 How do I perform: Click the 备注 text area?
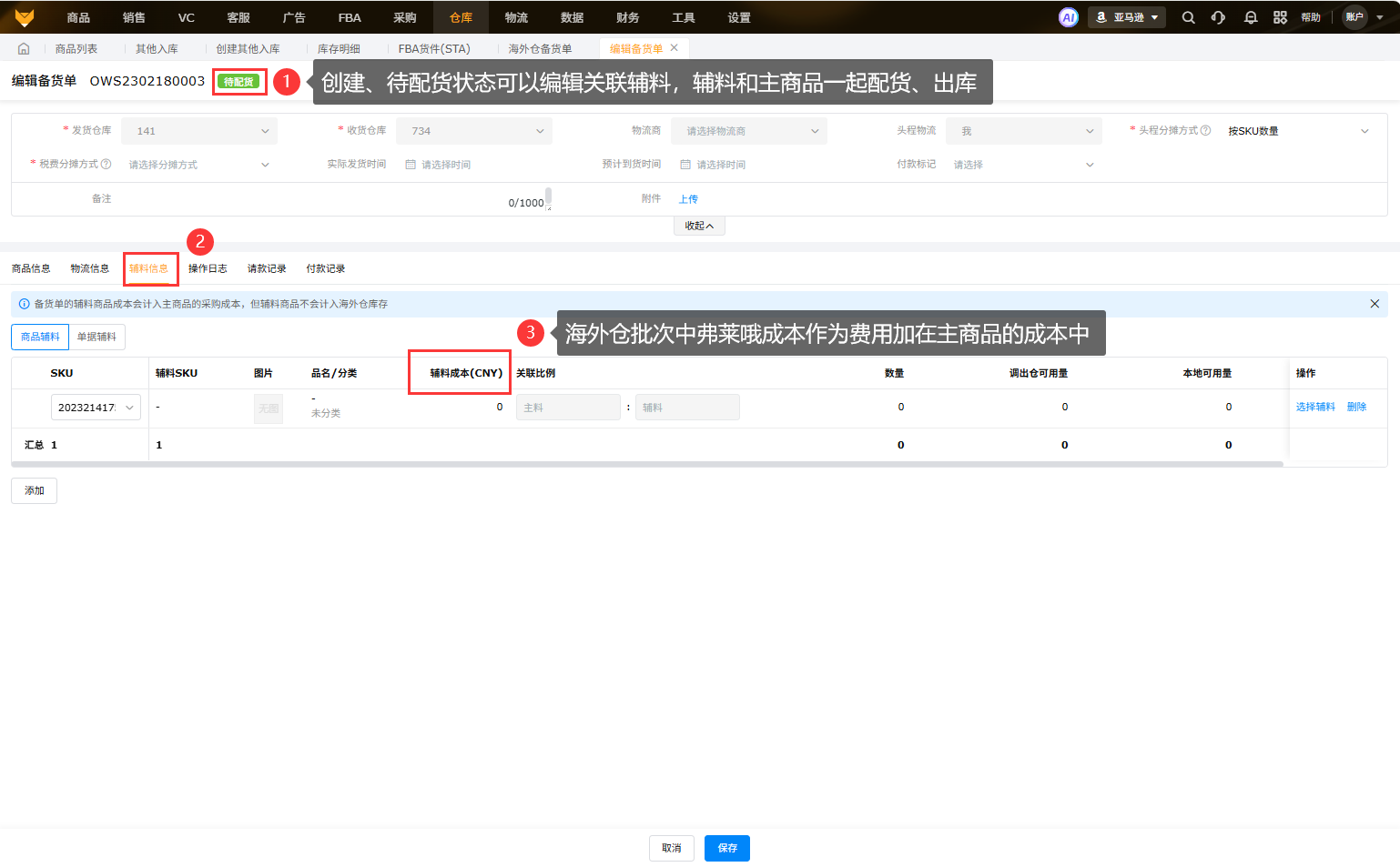pyautogui.click(x=336, y=198)
